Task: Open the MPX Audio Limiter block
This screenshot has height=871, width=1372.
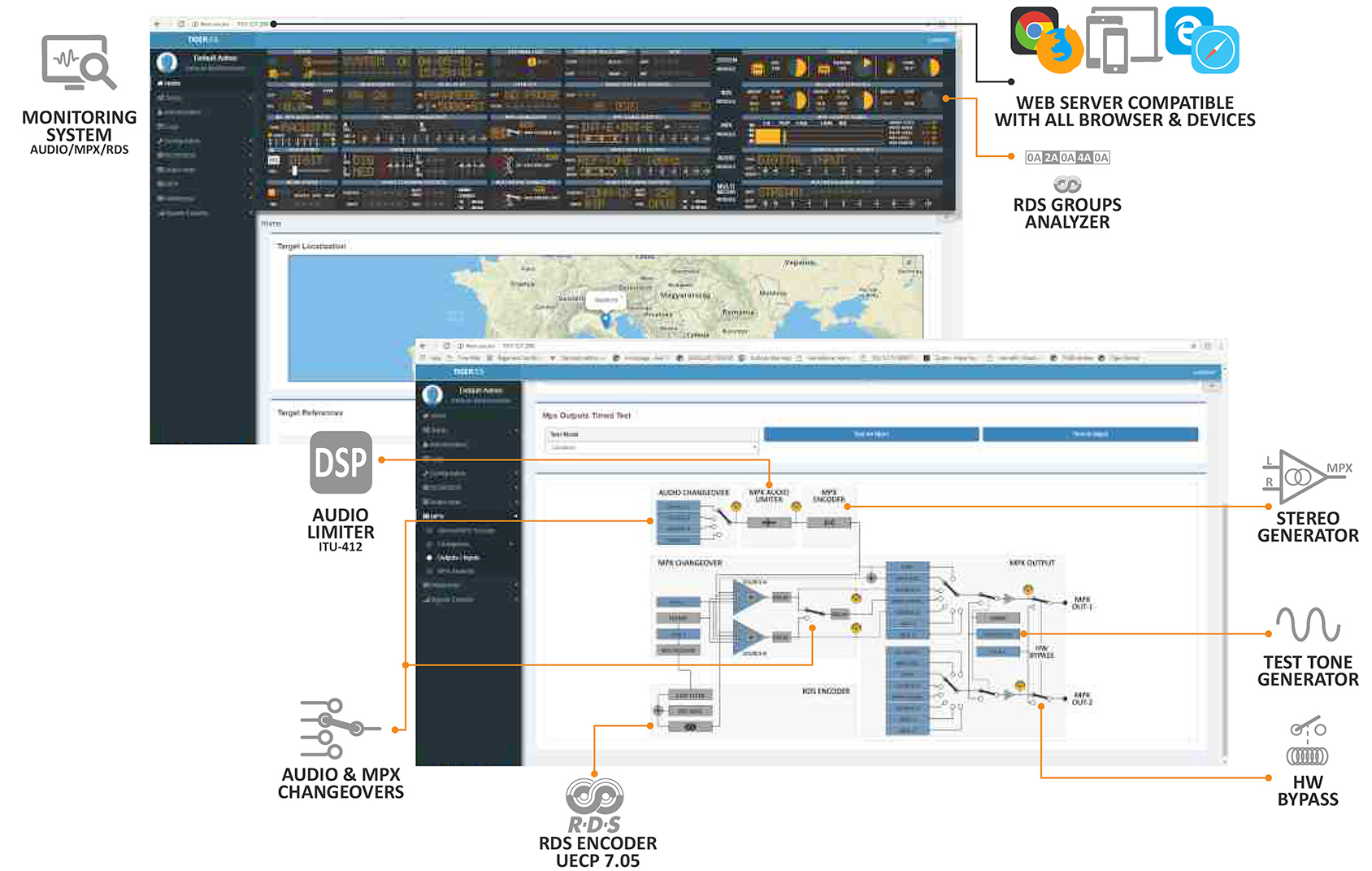Action: coord(769,522)
